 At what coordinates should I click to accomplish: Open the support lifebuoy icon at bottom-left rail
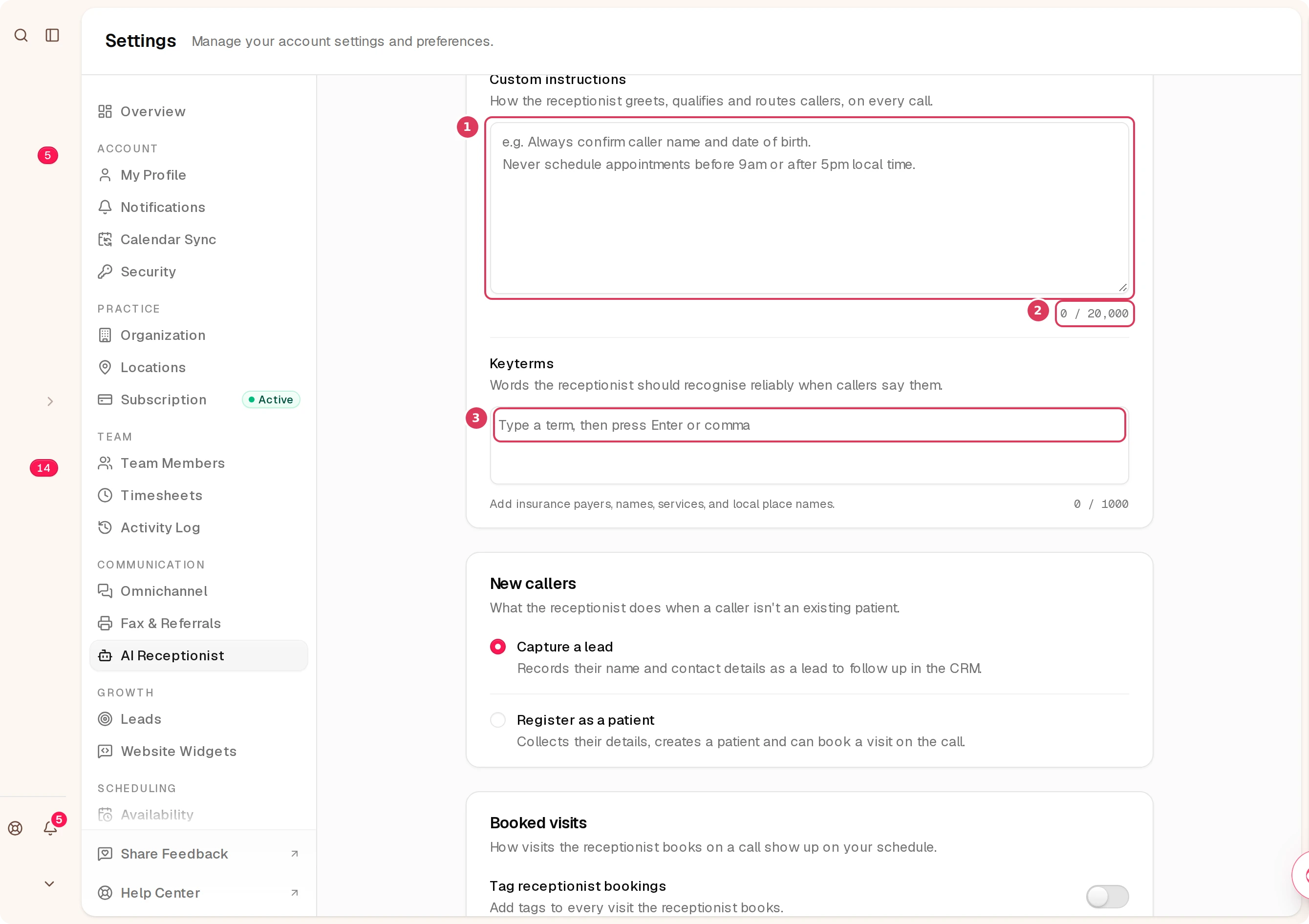(x=16, y=828)
